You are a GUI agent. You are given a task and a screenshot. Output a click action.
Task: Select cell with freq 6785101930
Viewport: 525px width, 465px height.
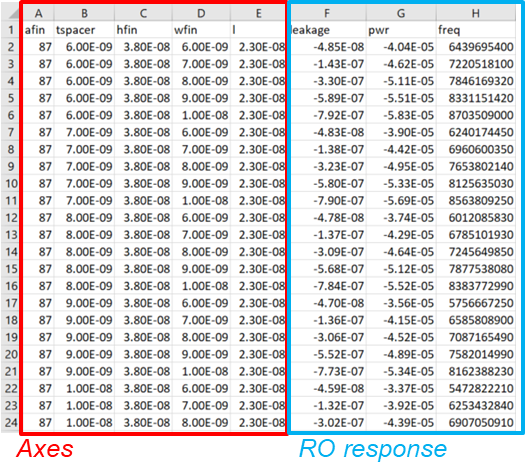[x=476, y=235]
